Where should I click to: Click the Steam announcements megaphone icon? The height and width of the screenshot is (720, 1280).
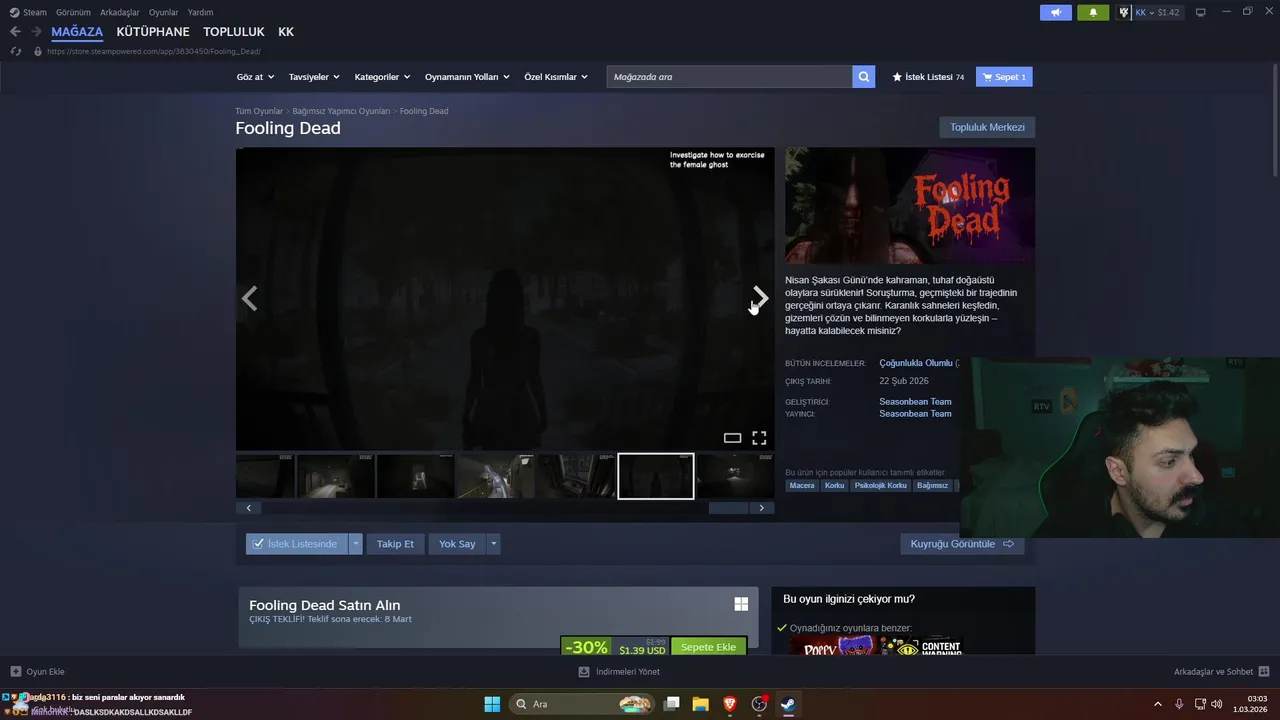1055,12
